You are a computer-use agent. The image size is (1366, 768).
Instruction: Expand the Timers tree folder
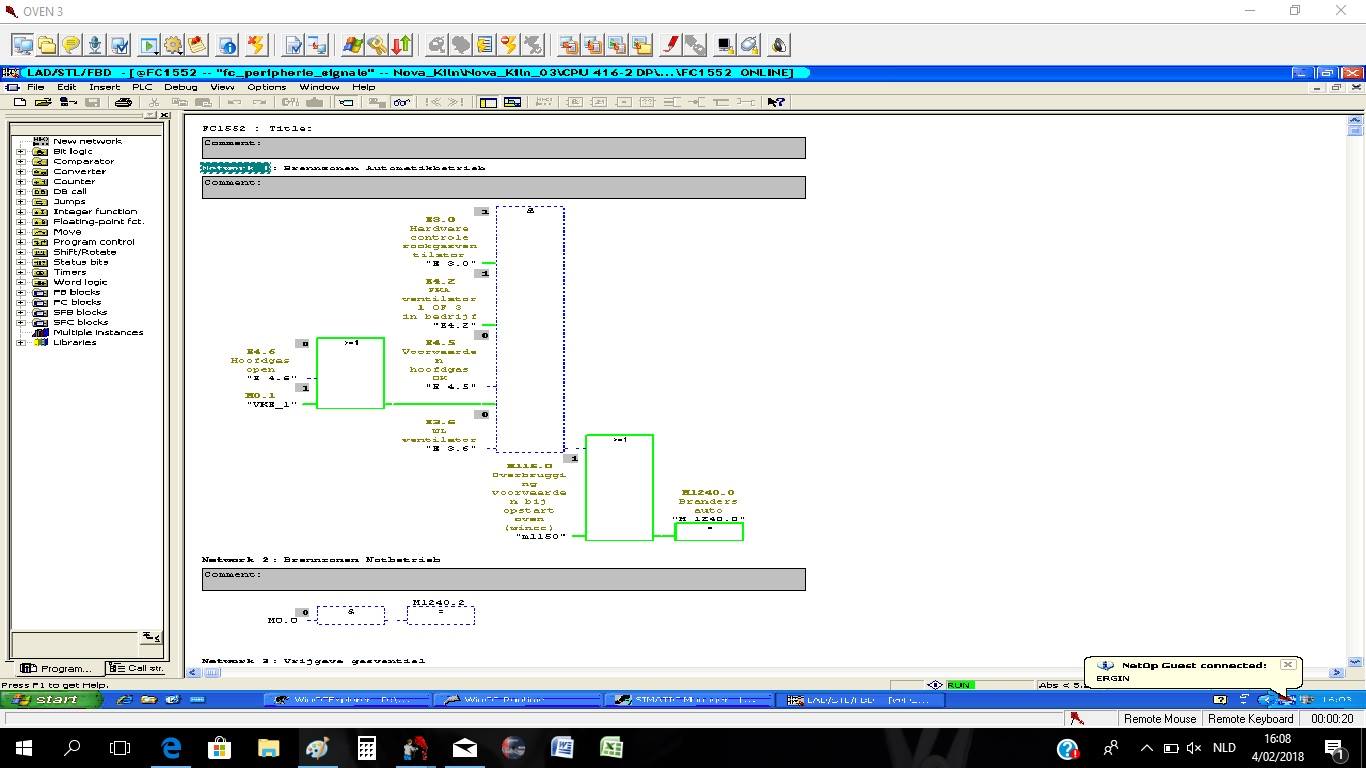[x=21, y=272]
